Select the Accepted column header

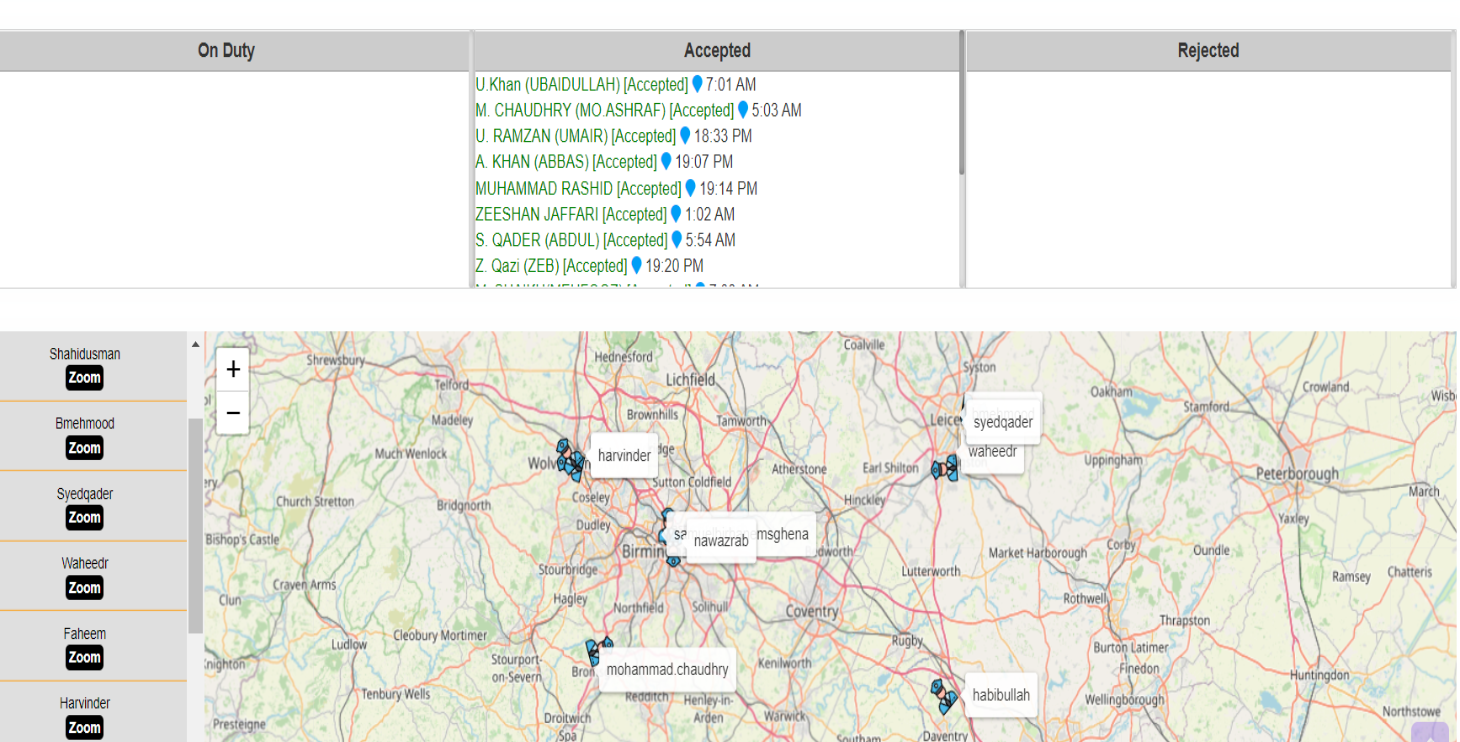point(717,50)
